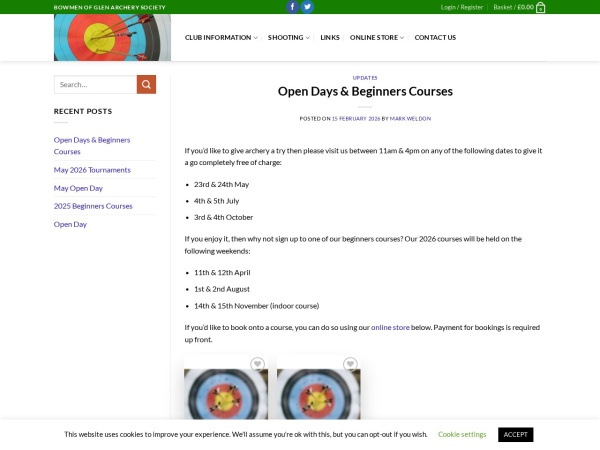Open the Facebook social icon

[292, 7]
